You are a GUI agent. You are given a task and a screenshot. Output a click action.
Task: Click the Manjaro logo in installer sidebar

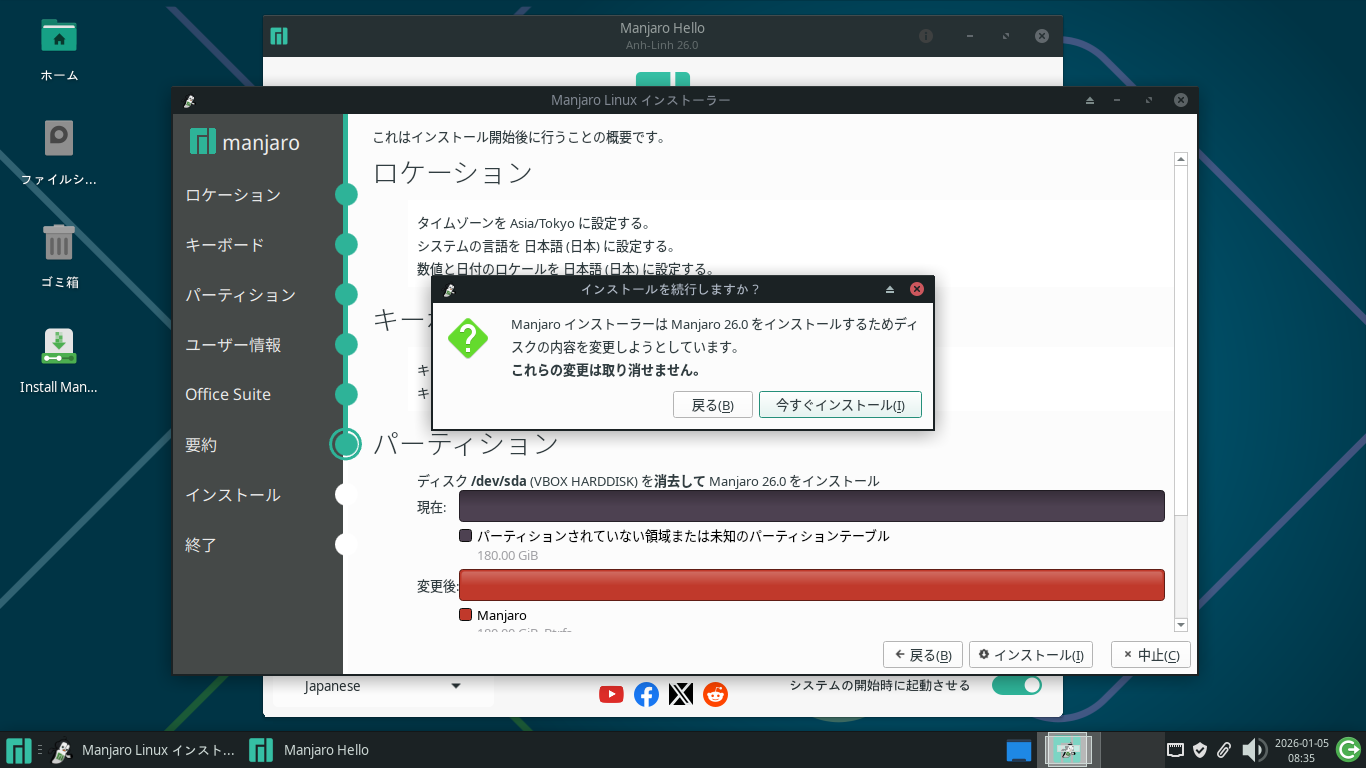click(244, 142)
